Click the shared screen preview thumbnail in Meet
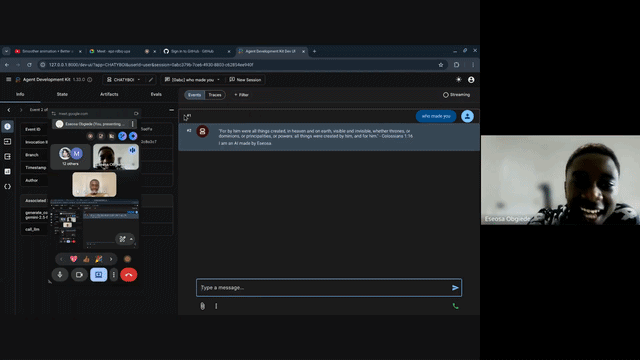640x360 pixels. pos(94,223)
